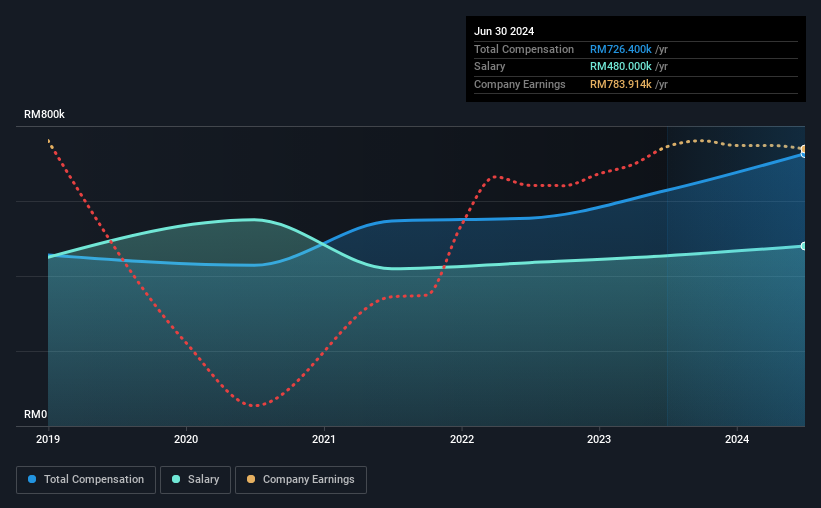Screen dimensions: 821x508
Task: Click the 2021 x-axis label
Action: pos(324,439)
